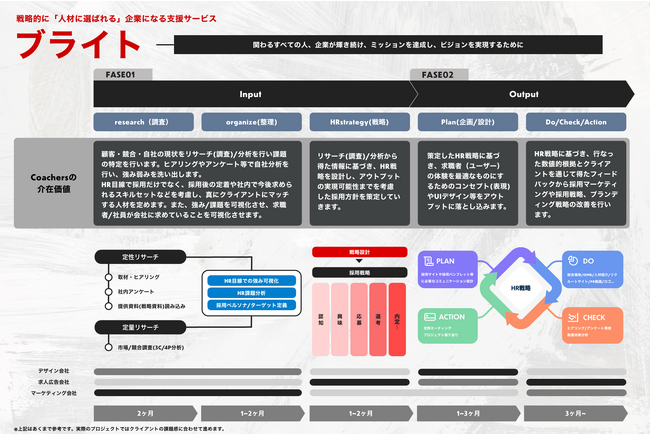
Task: Select the research (調査) step
Action: [x=143, y=122]
